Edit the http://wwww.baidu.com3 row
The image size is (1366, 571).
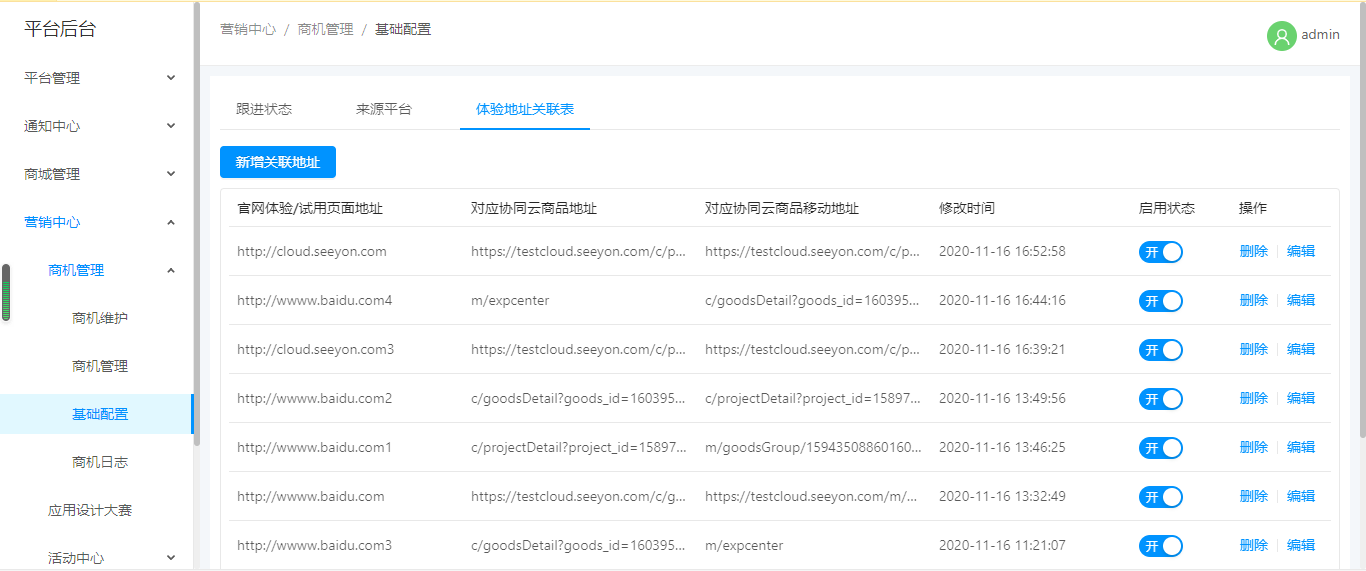pos(1301,545)
